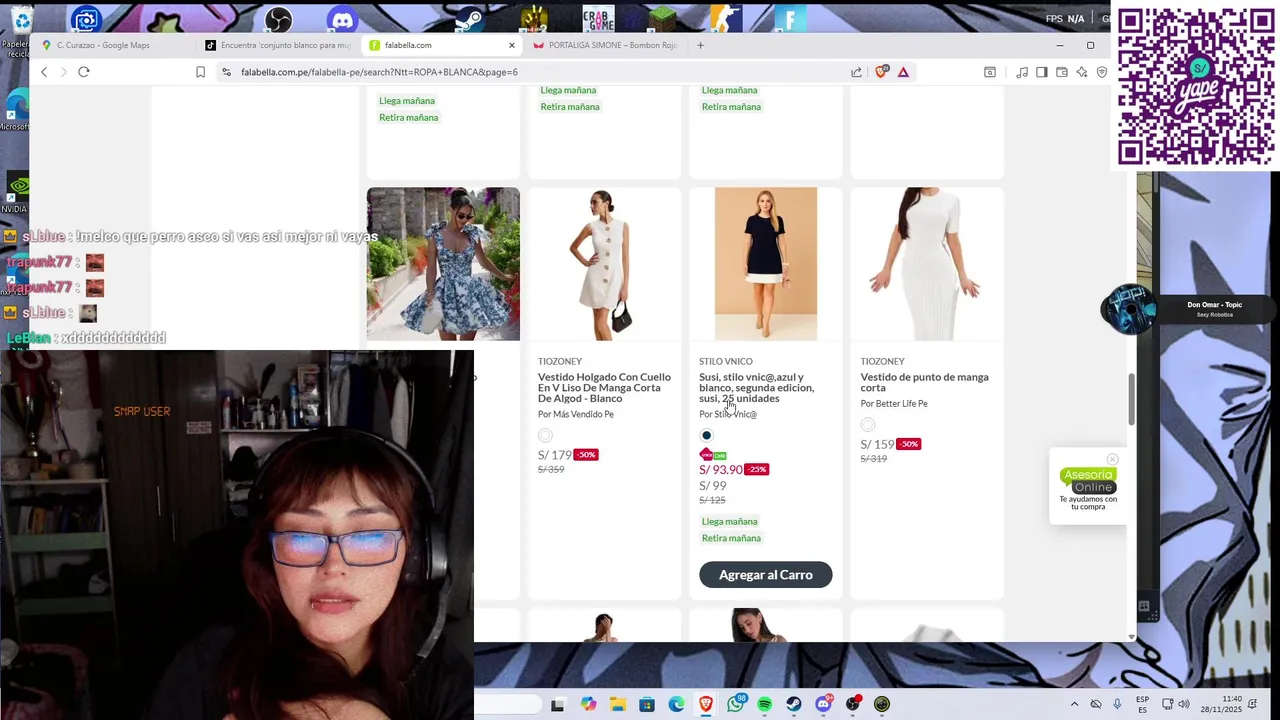The image size is (1280, 720).
Task: Open WhatsApp from the taskbar
Action: coord(736,704)
